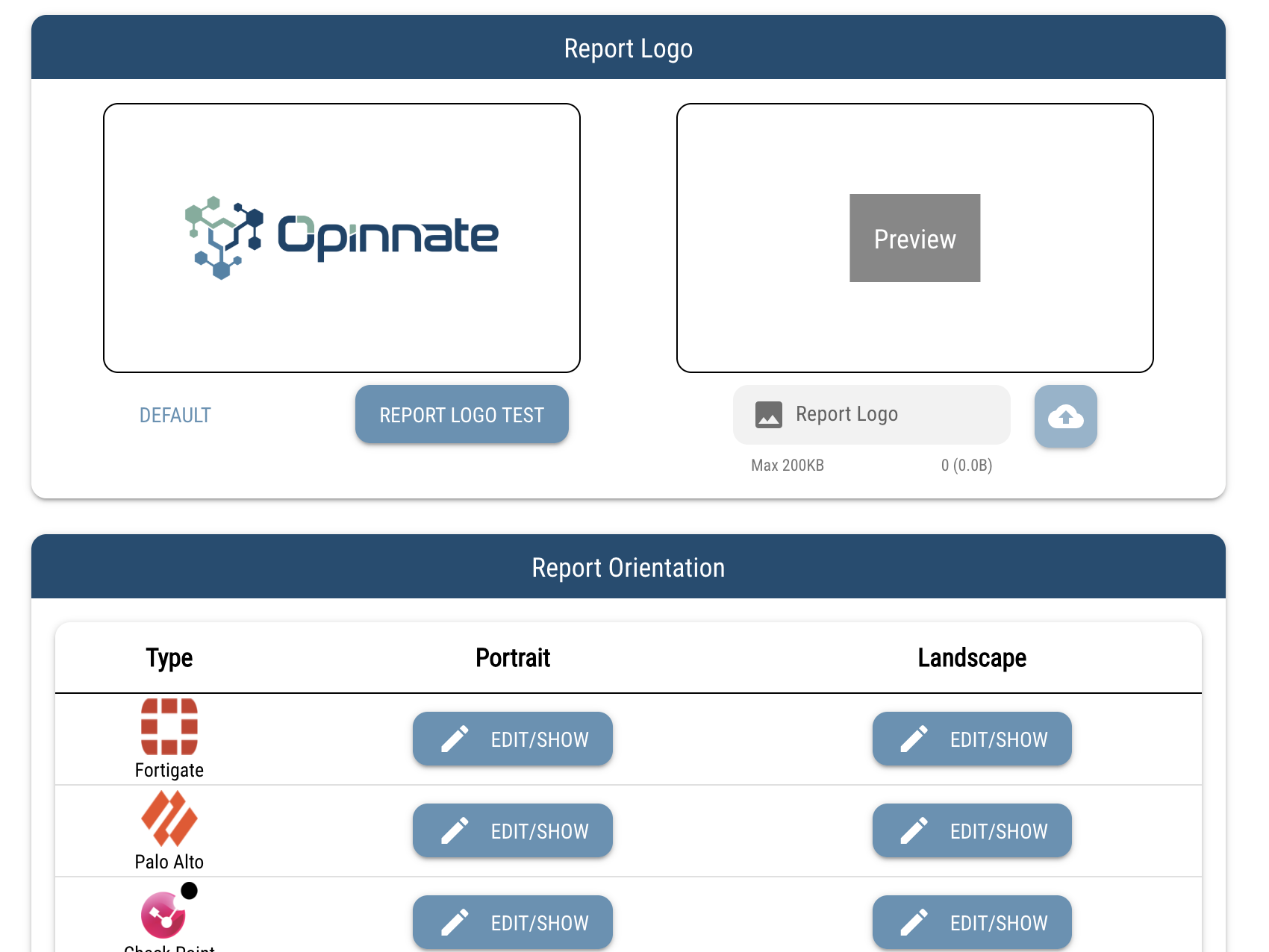Image resolution: width=1269 pixels, height=952 pixels.
Task: Click the gray Preview placeholder
Action: 914,238
